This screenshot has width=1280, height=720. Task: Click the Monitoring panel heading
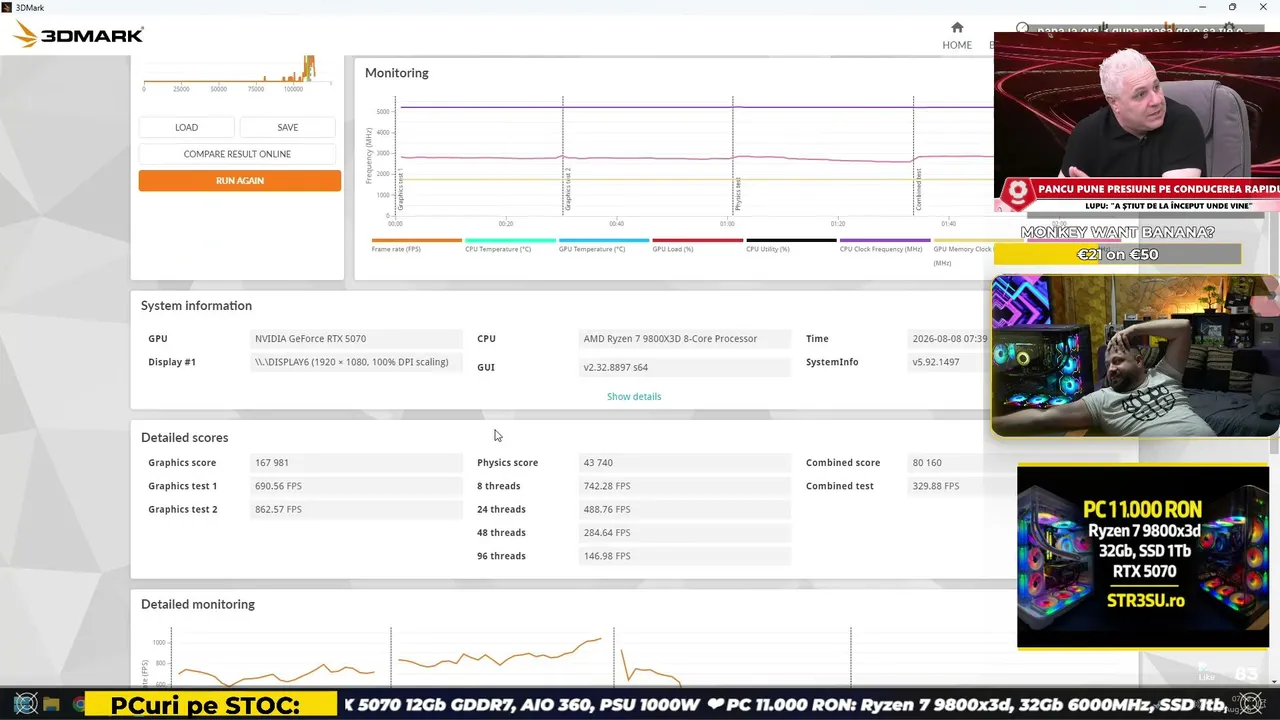tap(397, 73)
